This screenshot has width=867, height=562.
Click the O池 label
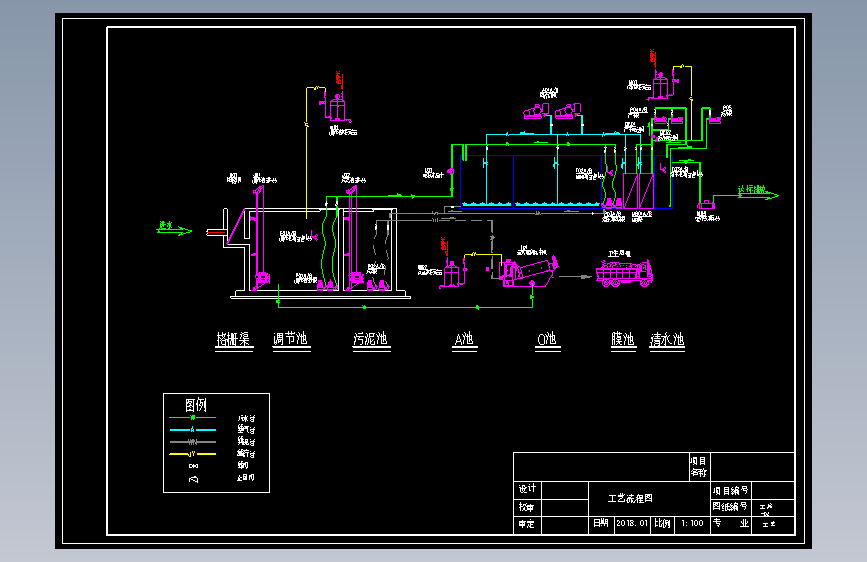coord(547,339)
